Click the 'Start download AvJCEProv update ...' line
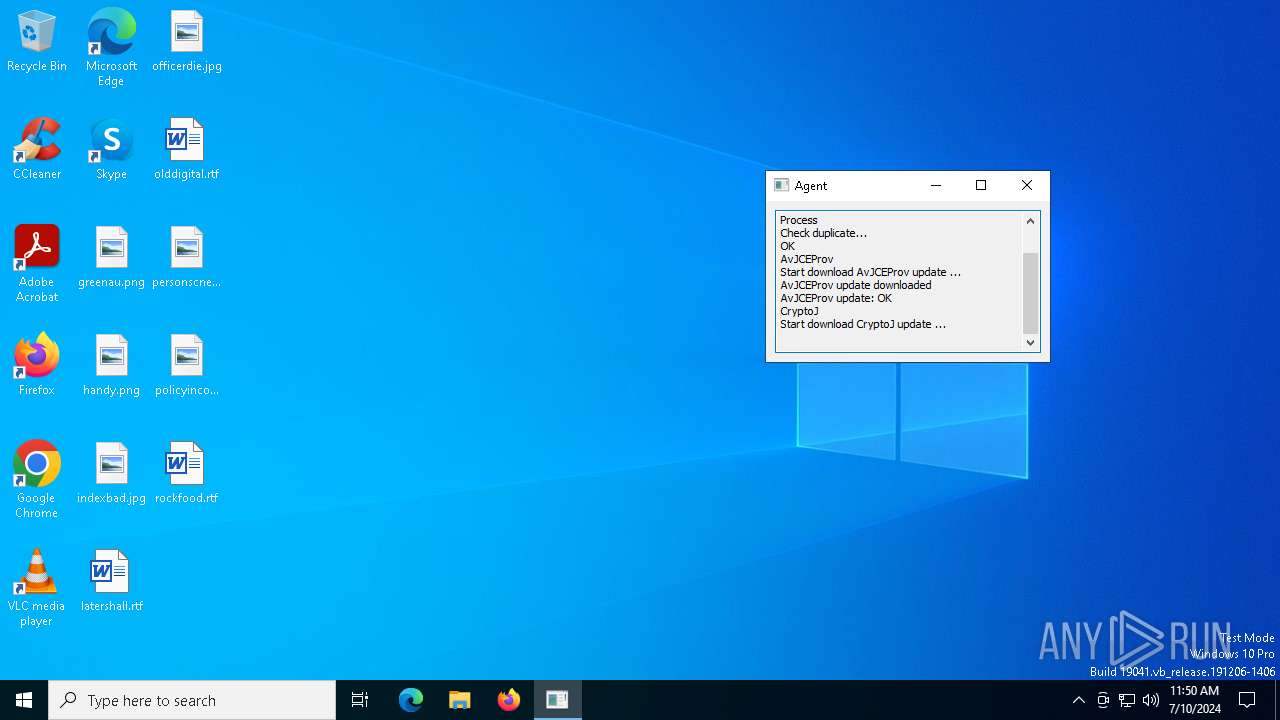This screenshot has width=1280, height=720. click(x=870, y=272)
